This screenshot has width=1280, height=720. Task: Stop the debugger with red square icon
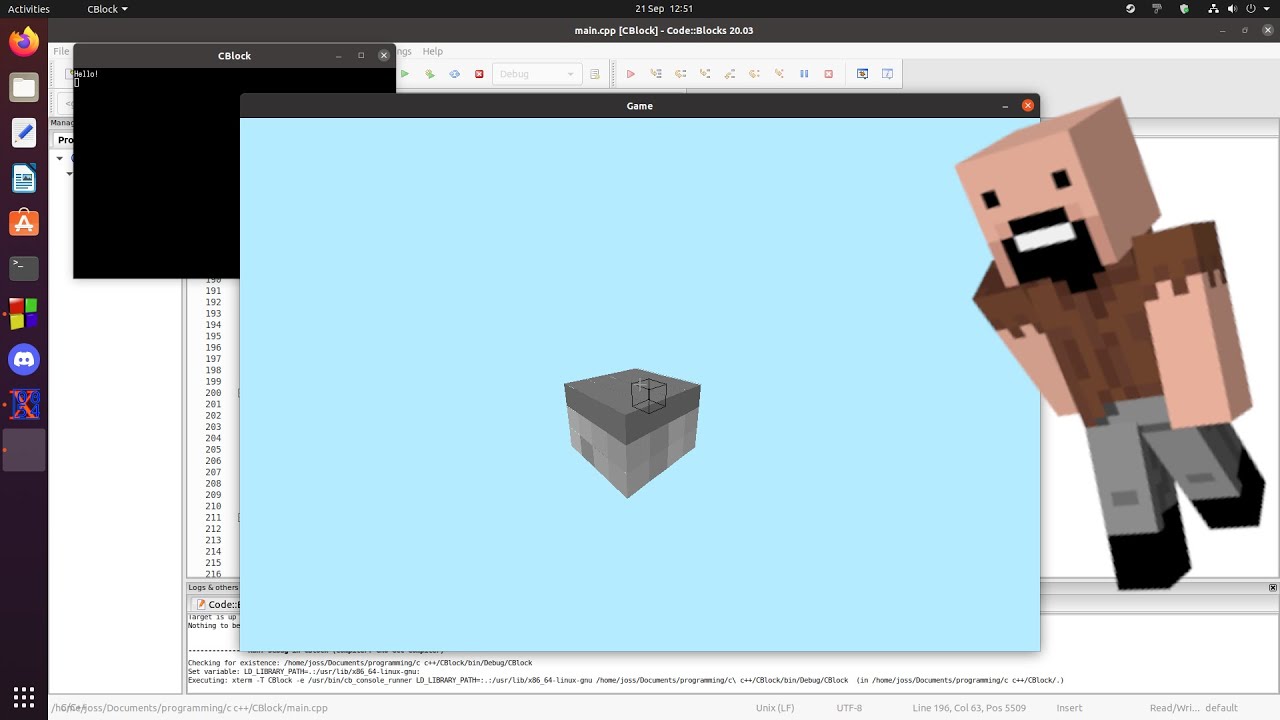(x=828, y=74)
